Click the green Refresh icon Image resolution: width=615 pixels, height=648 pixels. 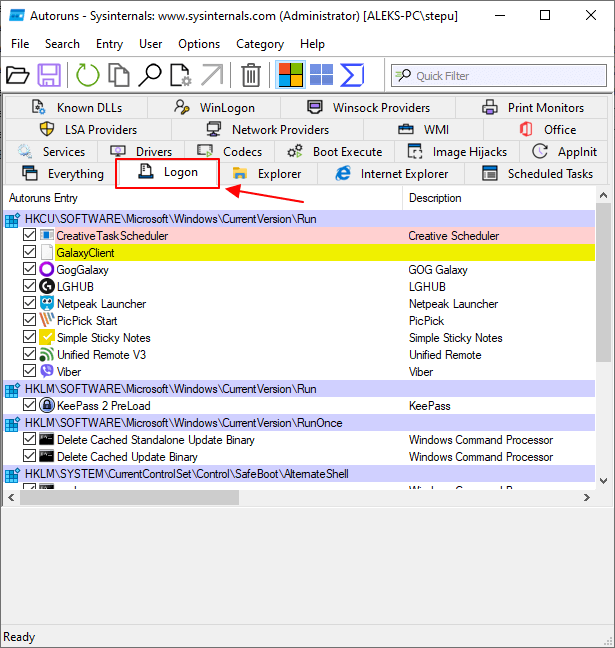pyautogui.click(x=88, y=75)
